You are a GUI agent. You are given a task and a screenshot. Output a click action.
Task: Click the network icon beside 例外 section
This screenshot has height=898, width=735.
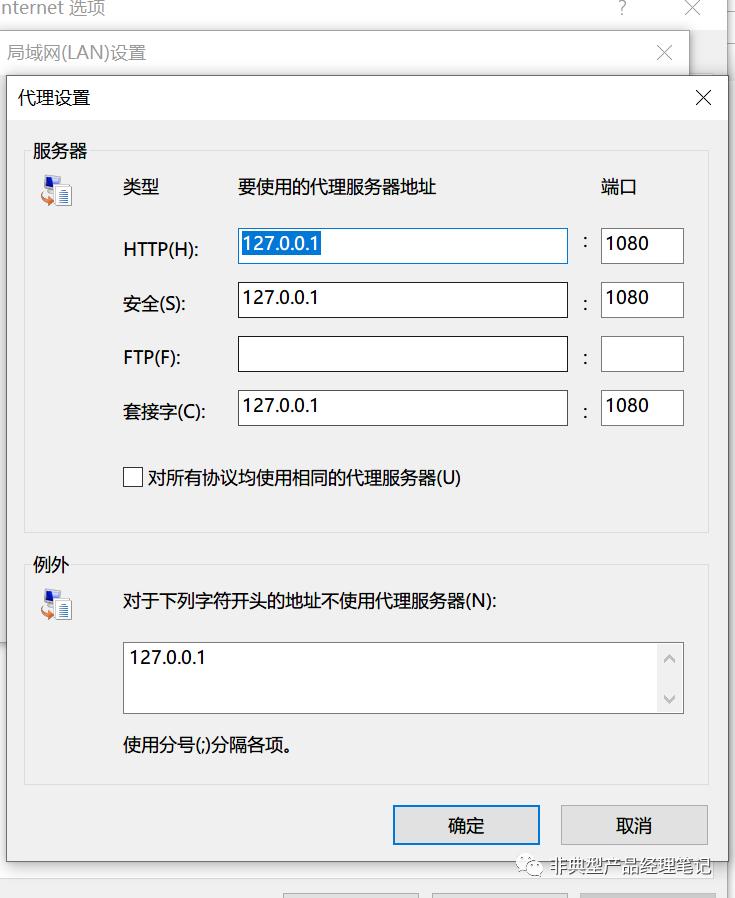point(56,605)
